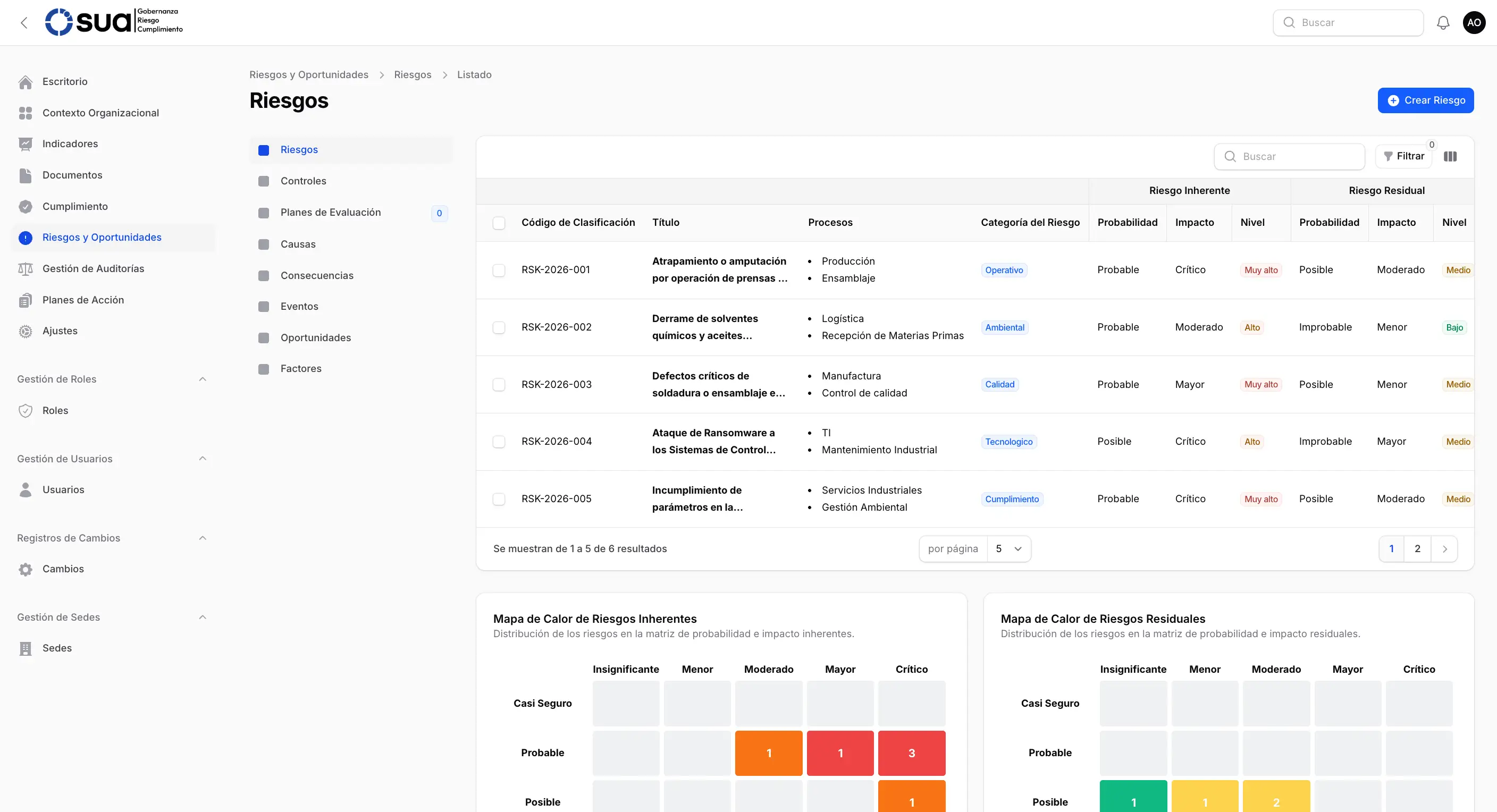Select the RSK-2026-003 row checkbox
1497x812 pixels.
click(x=499, y=385)
